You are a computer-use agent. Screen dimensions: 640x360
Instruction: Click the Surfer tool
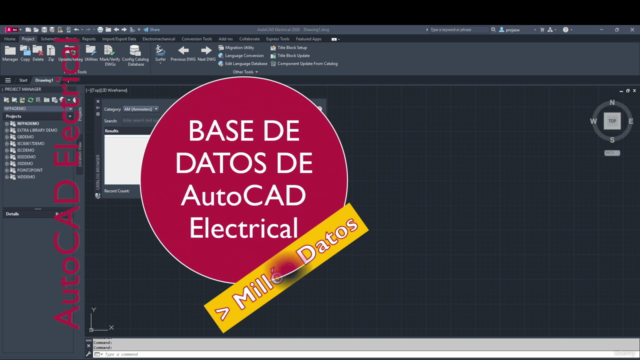[160, 54]
